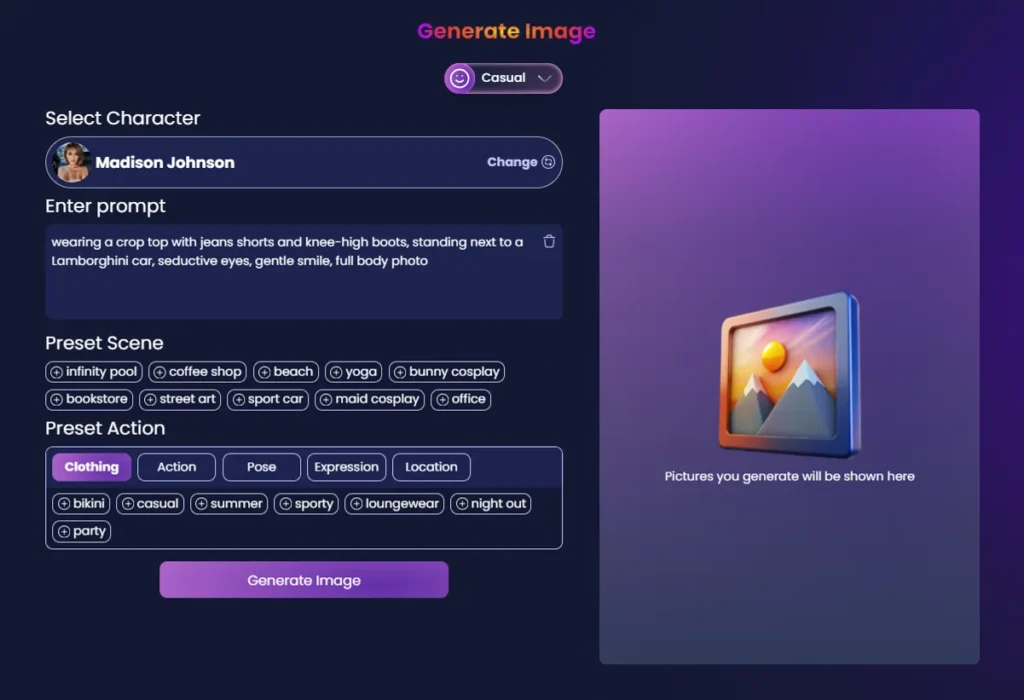This screenshot has height=700, width=1024.
Task: Open the Casual mood dropdown
Action: [542, 78]
